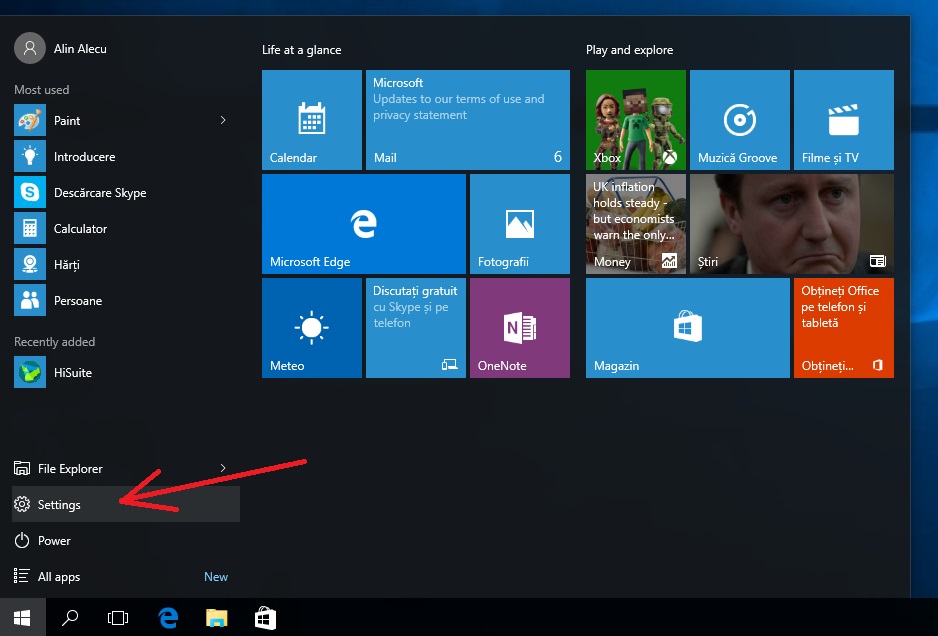Screen dimensions: 938x636
Task: Open the Muzică Groove tile
Action: 740,120
